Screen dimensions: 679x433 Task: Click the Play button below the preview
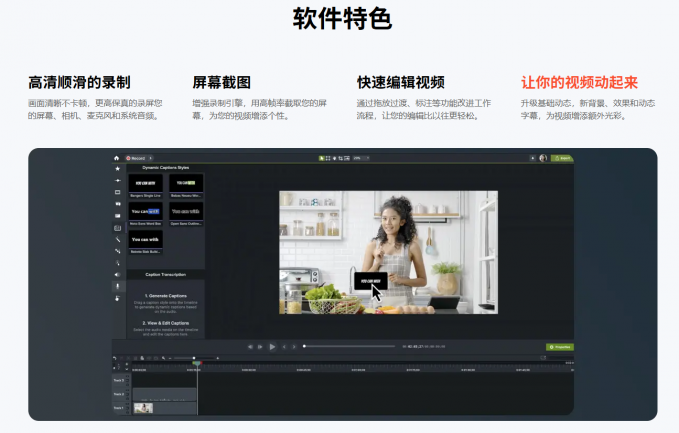click(272, 347)
